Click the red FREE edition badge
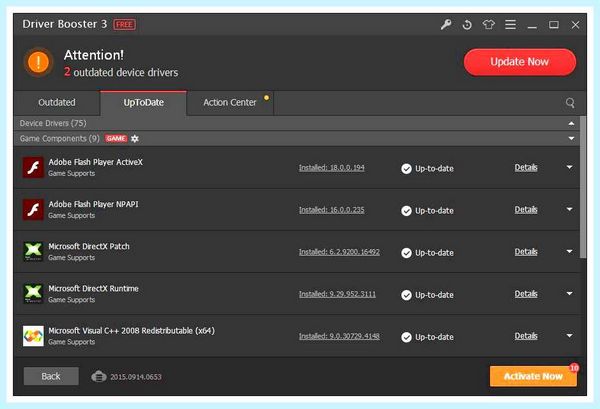This screenshot has height=409, width=600. click(124, 25)
